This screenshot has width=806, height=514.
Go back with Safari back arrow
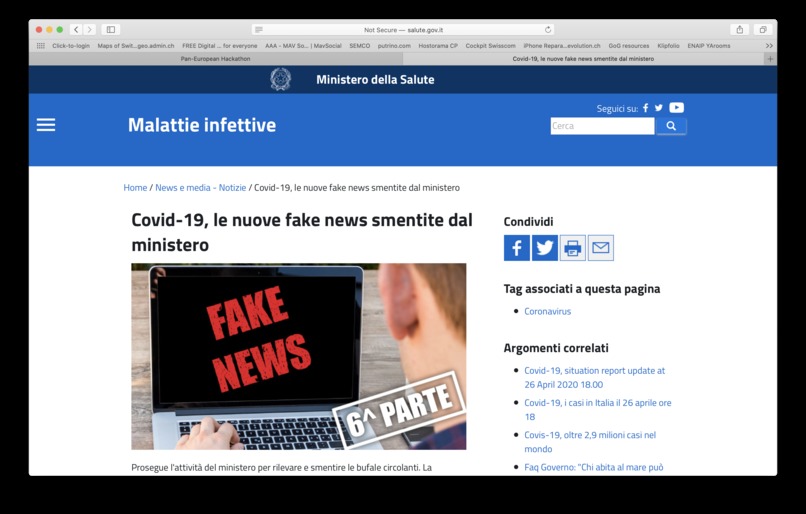76,30
